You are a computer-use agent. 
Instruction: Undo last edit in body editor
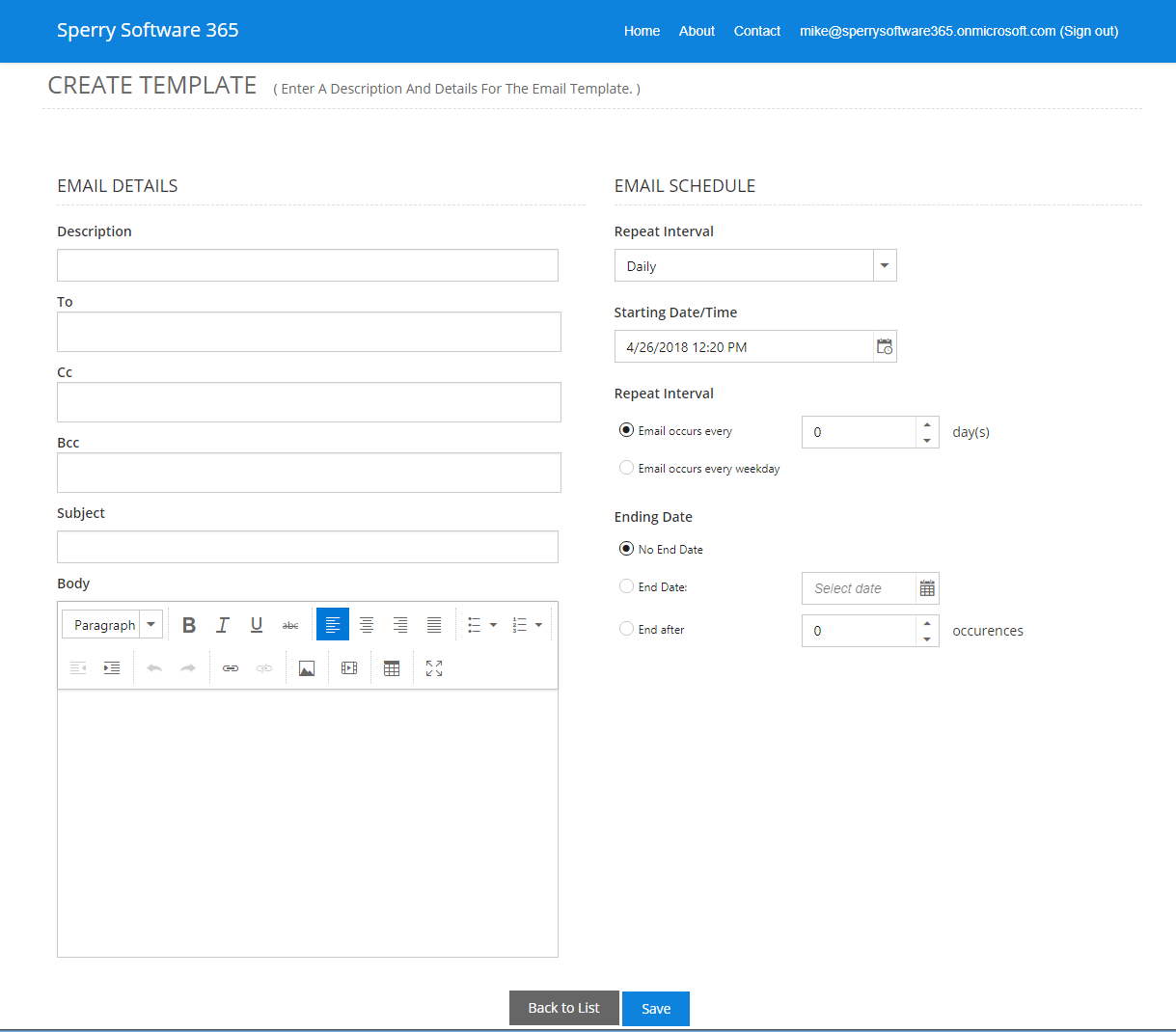(x=154, y=668)
